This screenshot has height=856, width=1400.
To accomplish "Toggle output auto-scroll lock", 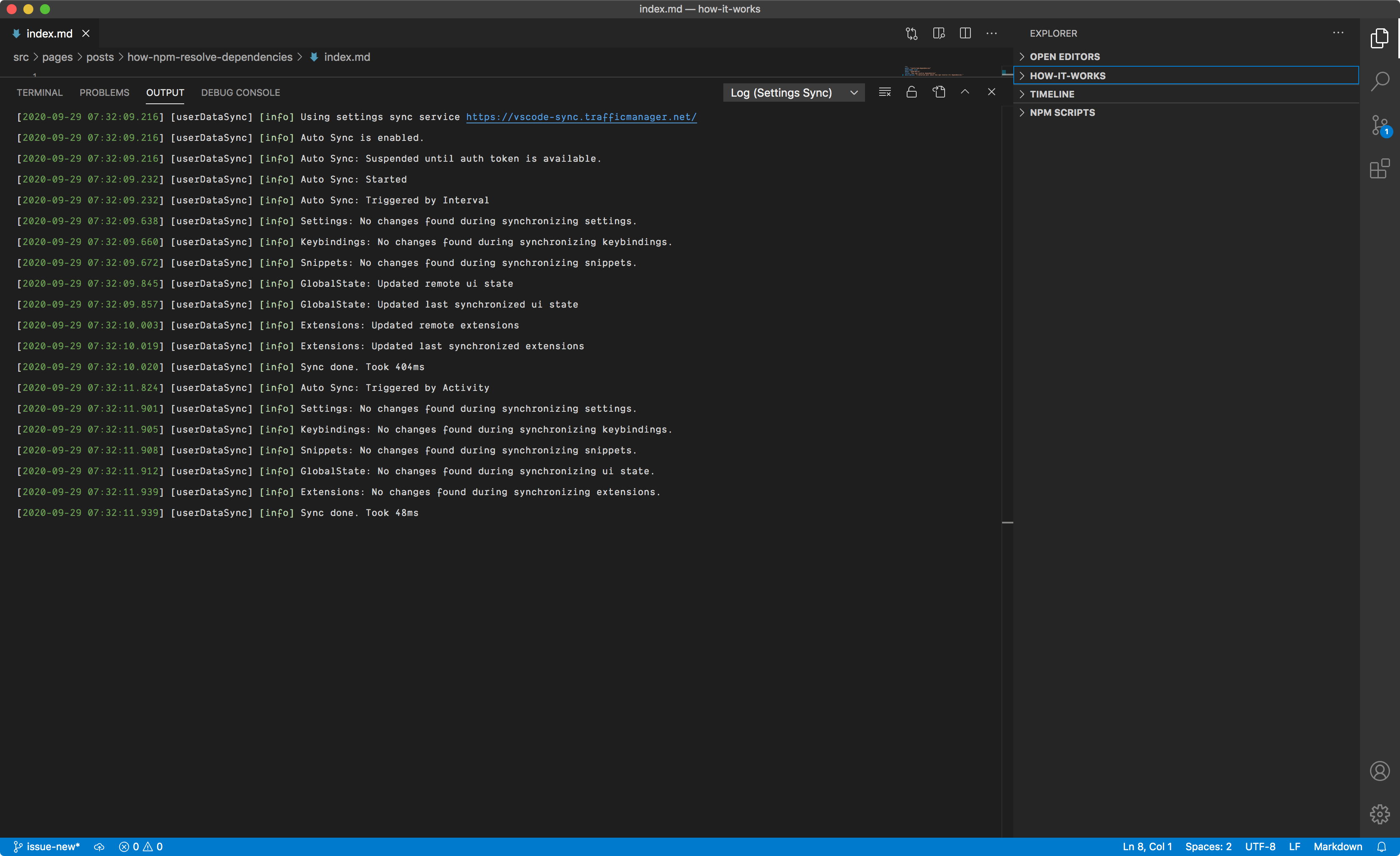I will pos(911,92).
